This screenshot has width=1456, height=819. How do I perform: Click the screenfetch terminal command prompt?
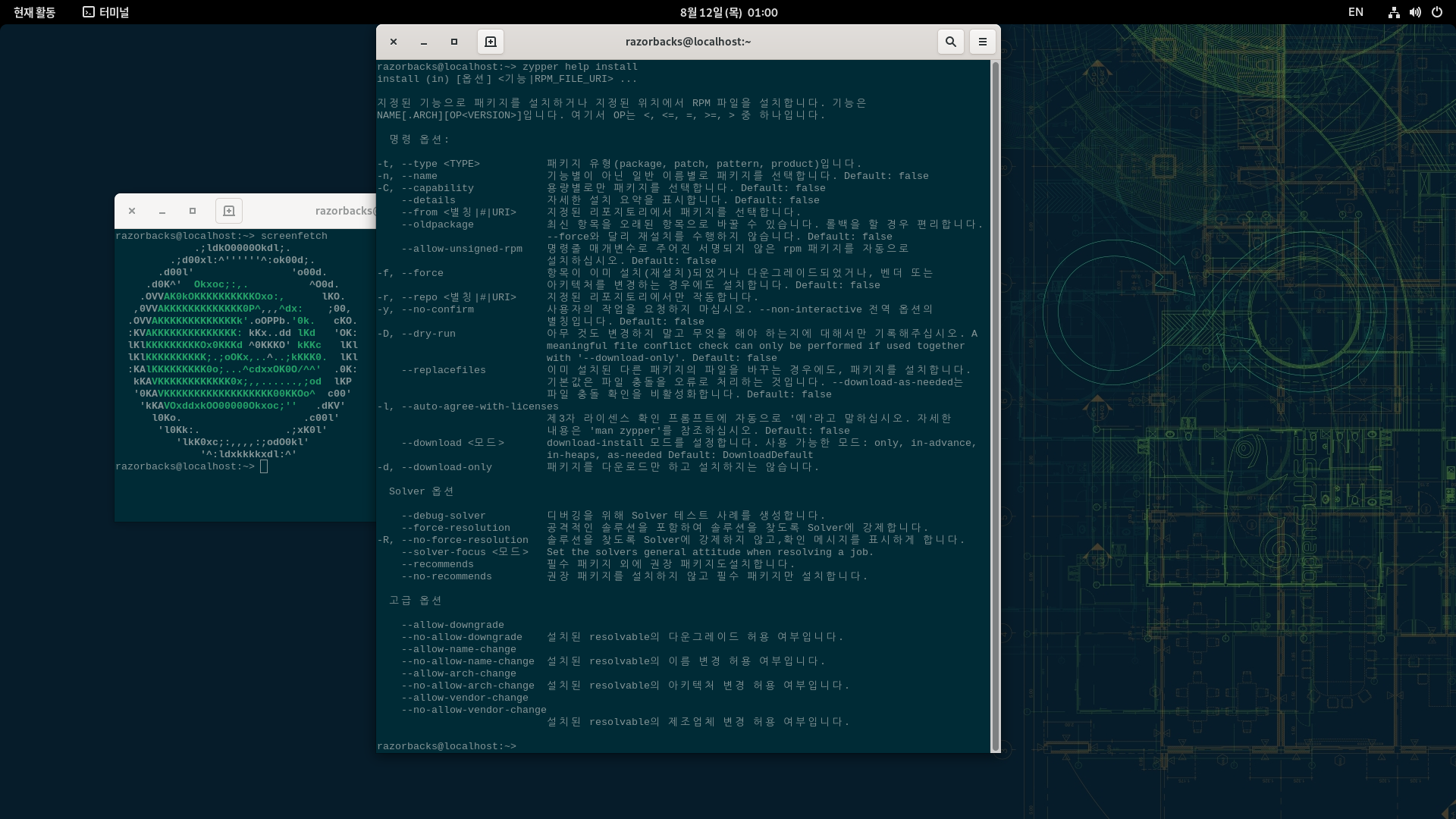click(264, 466)
